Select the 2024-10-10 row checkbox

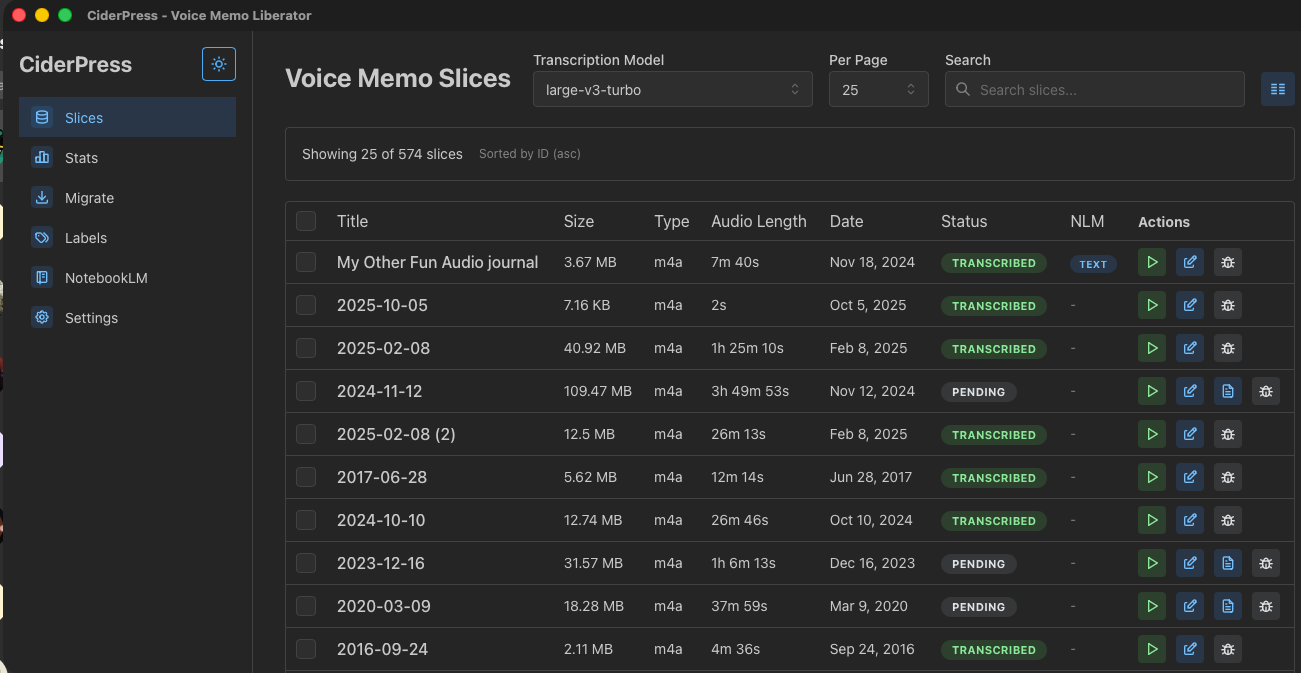click(306, 520)
